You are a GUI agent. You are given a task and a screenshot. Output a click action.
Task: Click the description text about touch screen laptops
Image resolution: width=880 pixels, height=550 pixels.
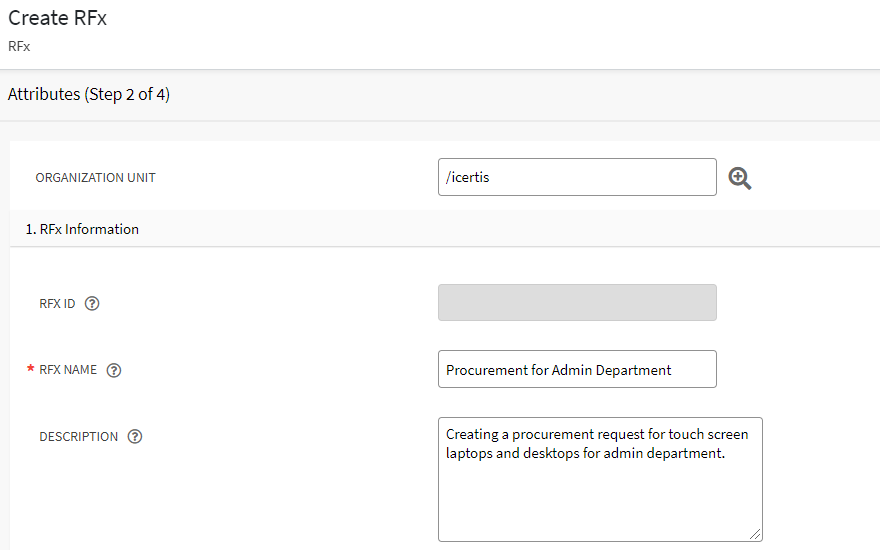597,443
